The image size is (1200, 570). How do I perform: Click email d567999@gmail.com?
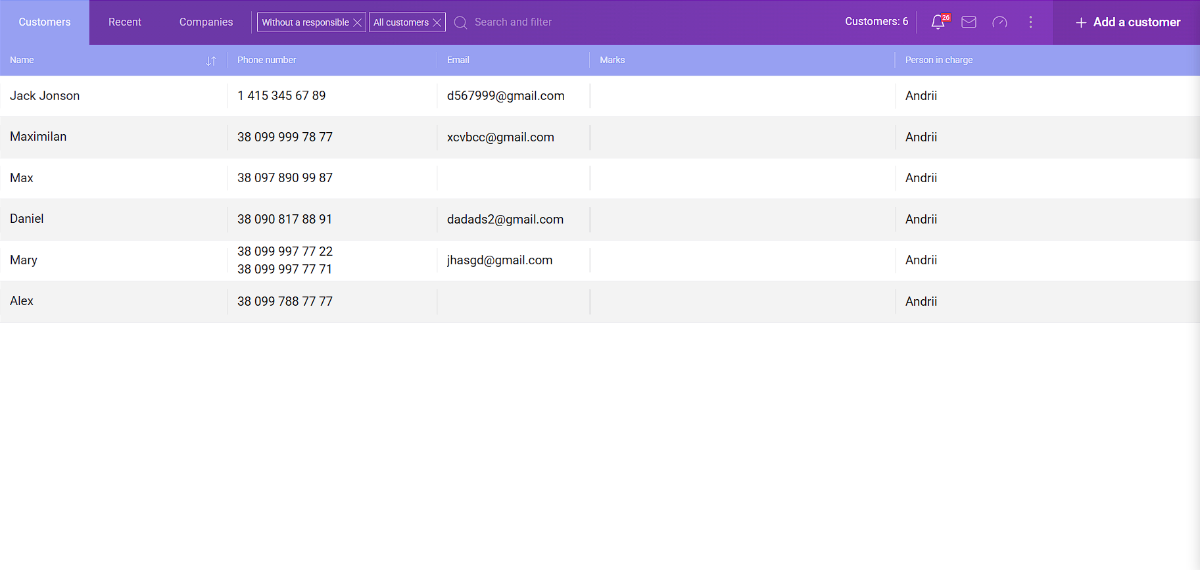(x=506, y=96)
